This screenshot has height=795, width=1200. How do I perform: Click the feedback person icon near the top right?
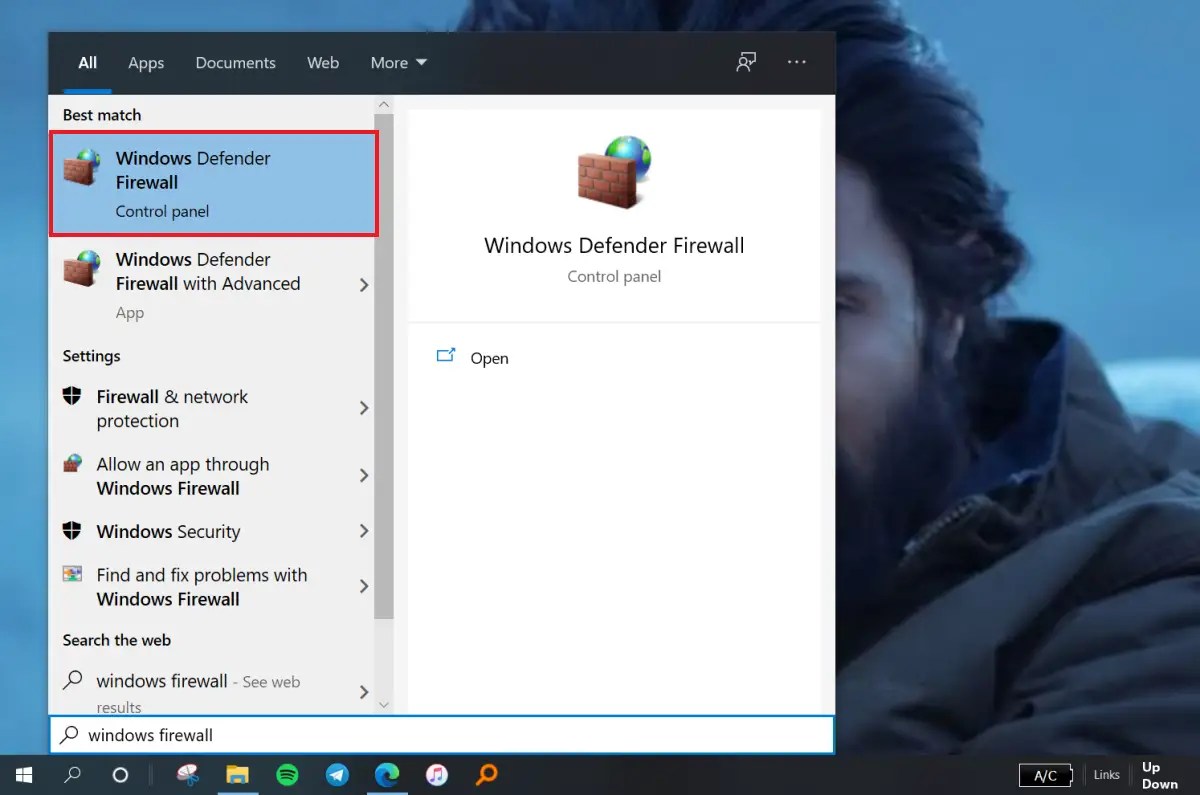coord(746,62)
